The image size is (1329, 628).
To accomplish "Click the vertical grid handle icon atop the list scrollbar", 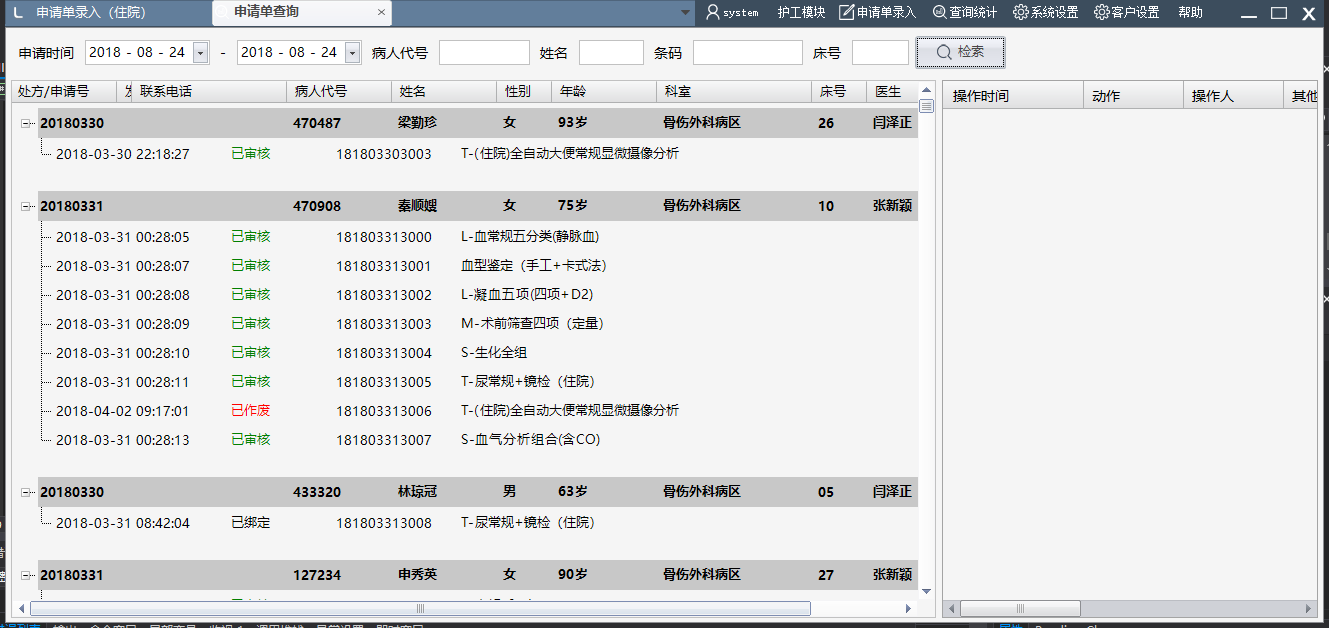I will [x=926, y=107].
